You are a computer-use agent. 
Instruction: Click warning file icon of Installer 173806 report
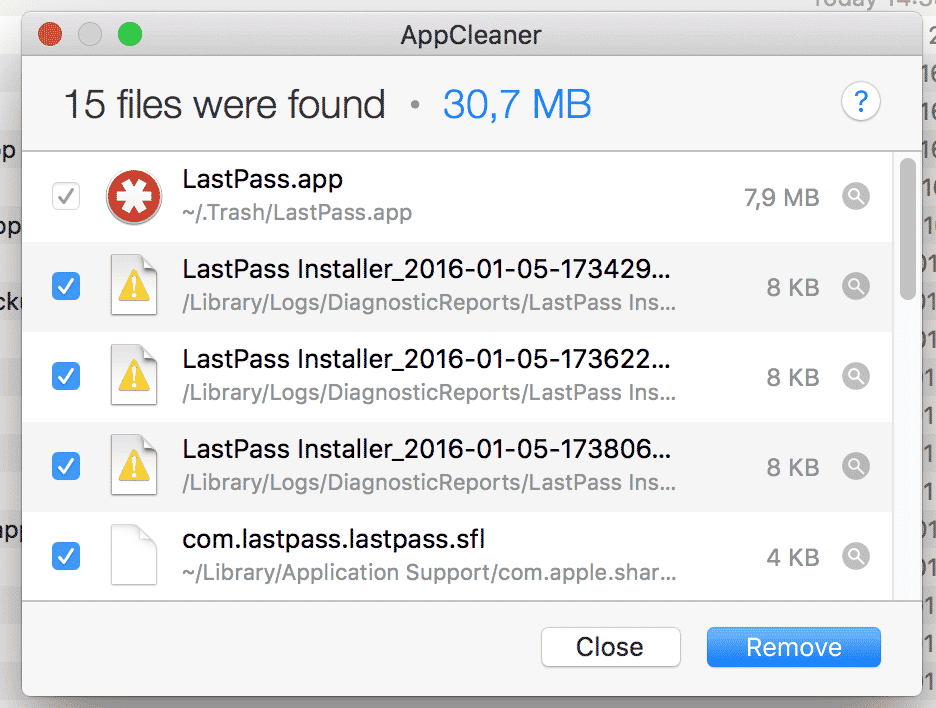pos(134,465)
